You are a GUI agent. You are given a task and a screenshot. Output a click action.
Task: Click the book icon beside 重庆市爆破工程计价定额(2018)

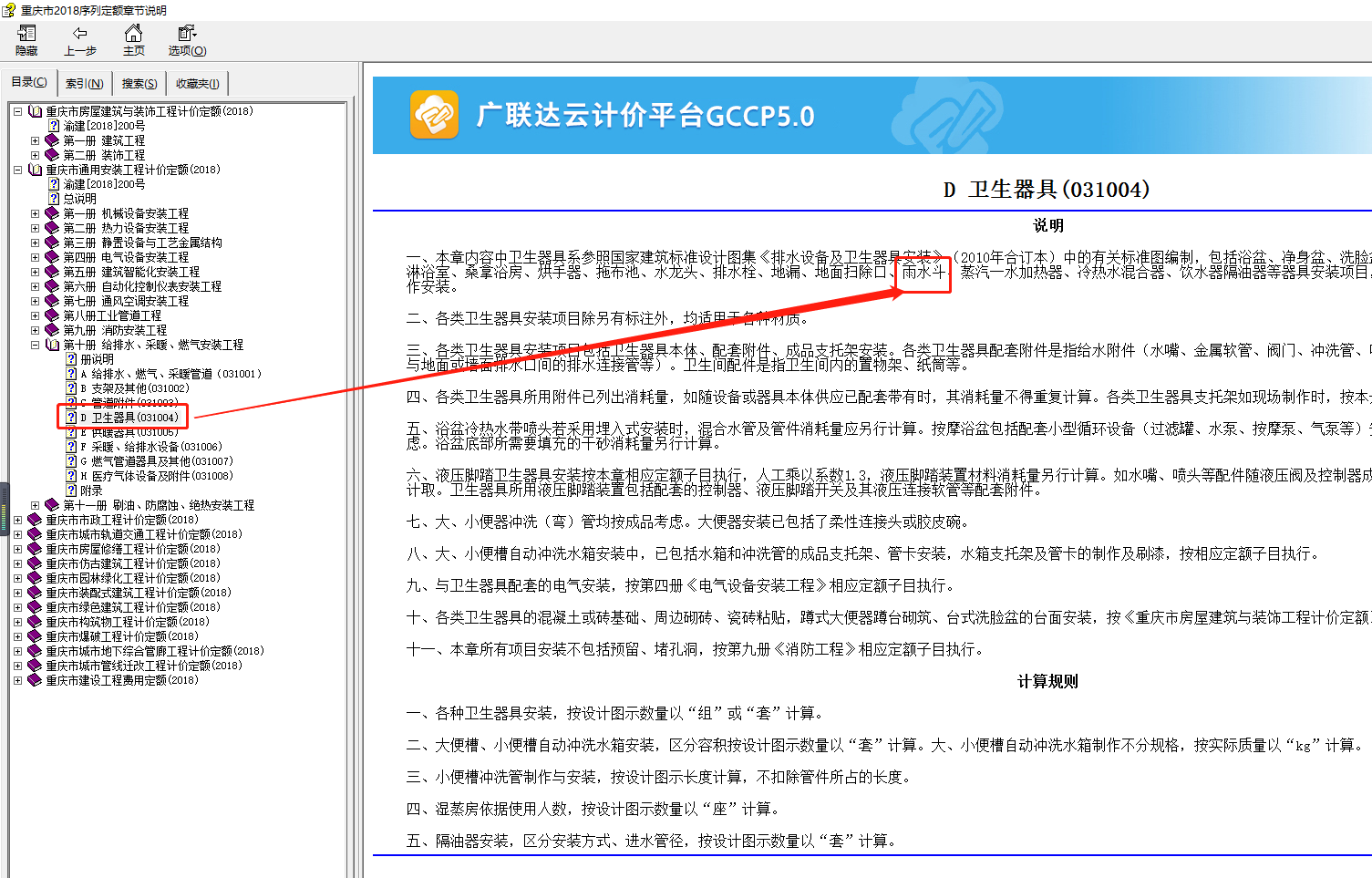pos(35,636)
